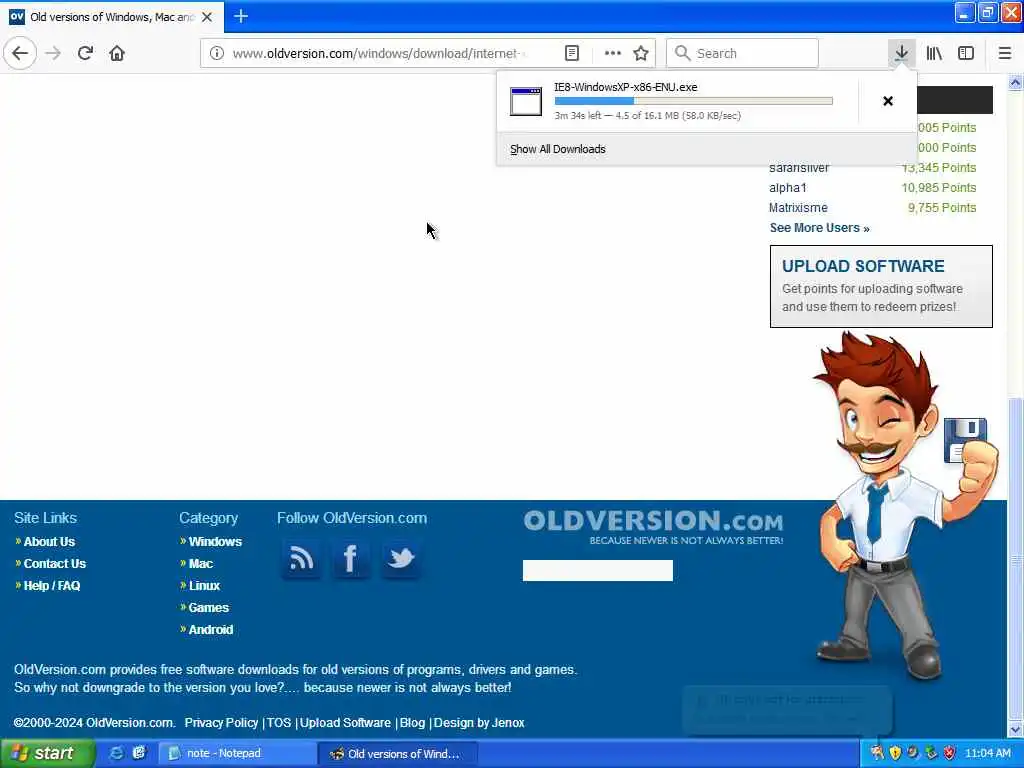
Task: Open the footer Upload Software link
Action: [345, 723]
